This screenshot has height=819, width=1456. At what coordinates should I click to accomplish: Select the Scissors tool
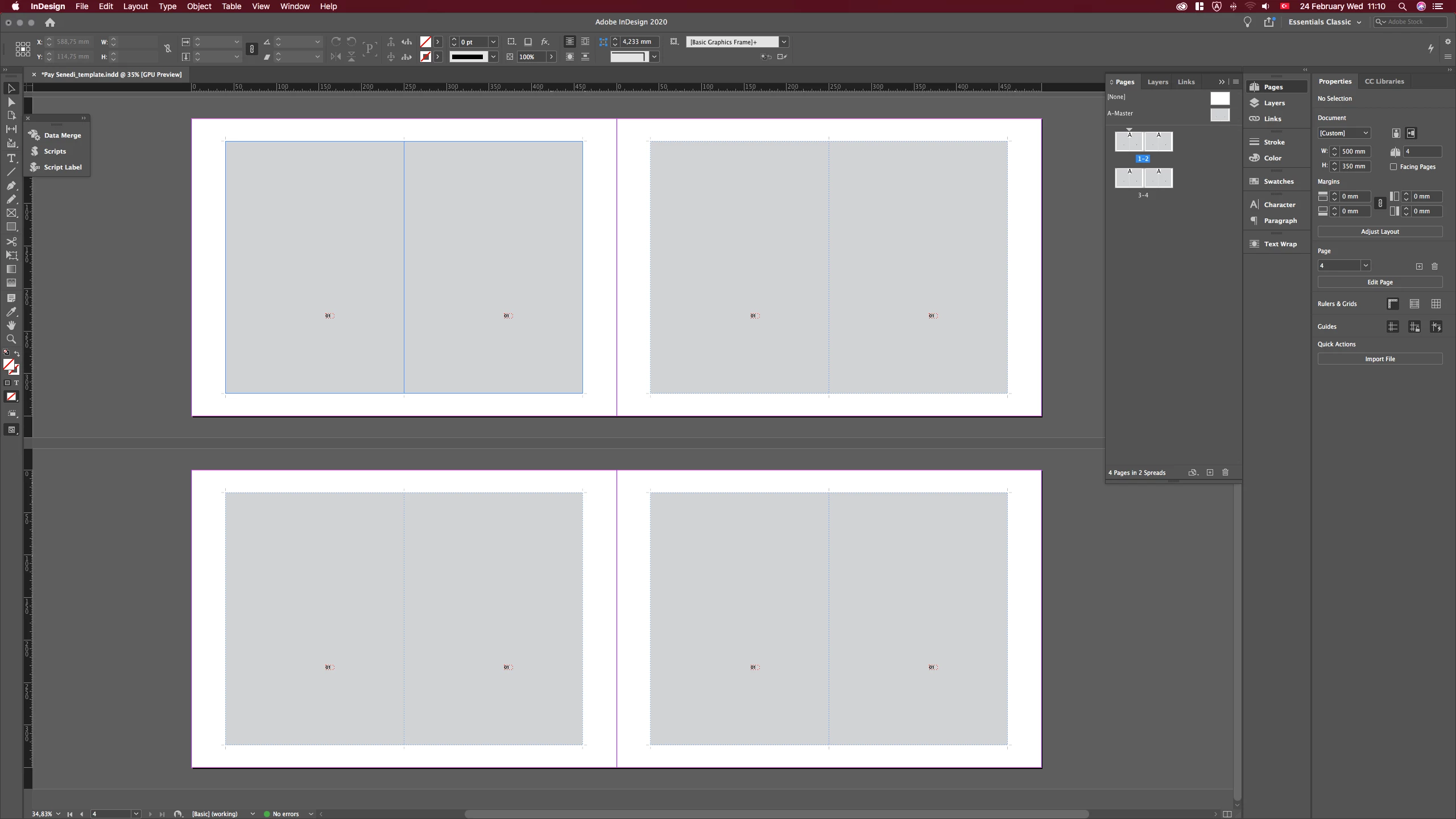(x=11, y=242)
